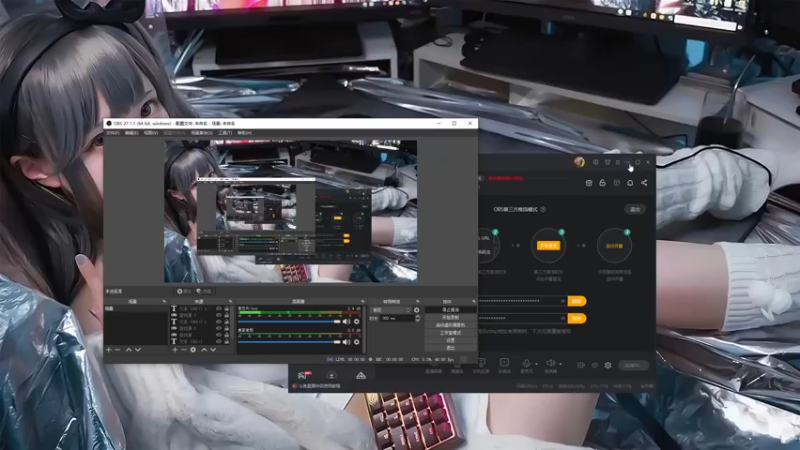
Task: Toggle visibility eye of the 文本 (GDI+) 2 source
Action: (219, 322)
